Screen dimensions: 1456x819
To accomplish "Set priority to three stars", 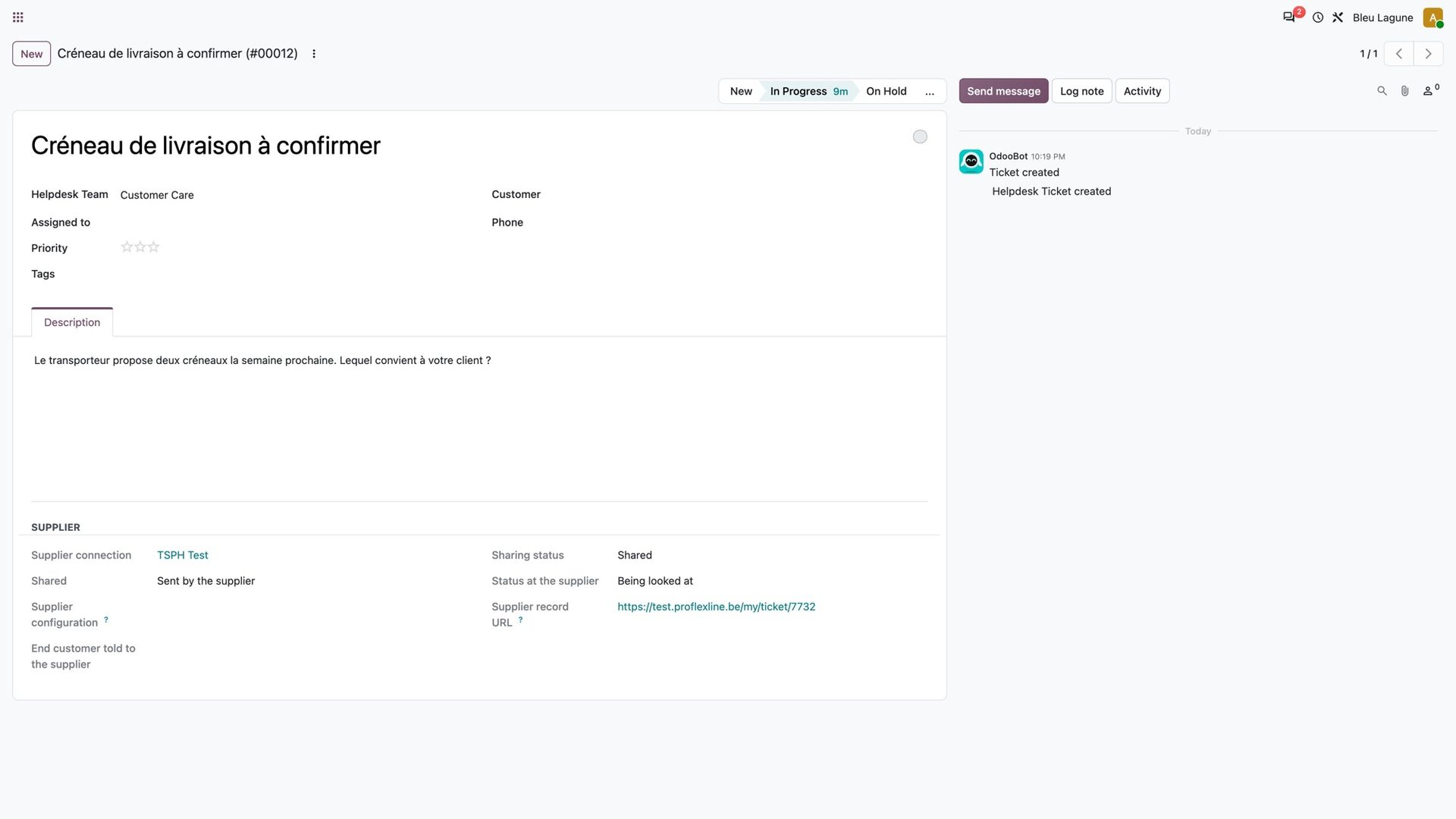I will (154, 247).
